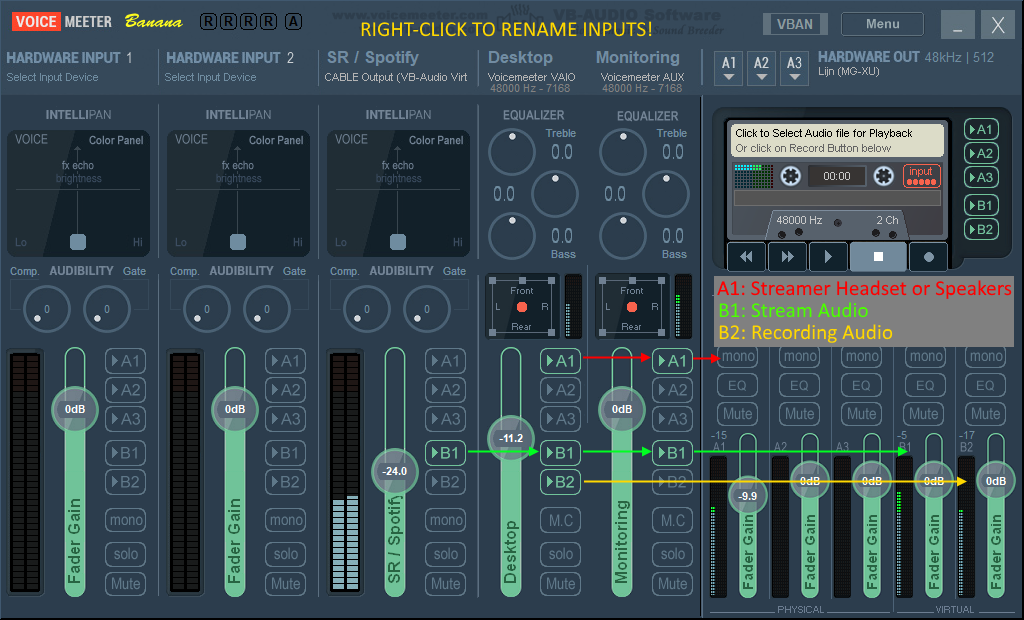Toggle A1 routing on Desktop strip
Image resolution: width=1024 pixels, height=620 pixels.
coord(560,361)
